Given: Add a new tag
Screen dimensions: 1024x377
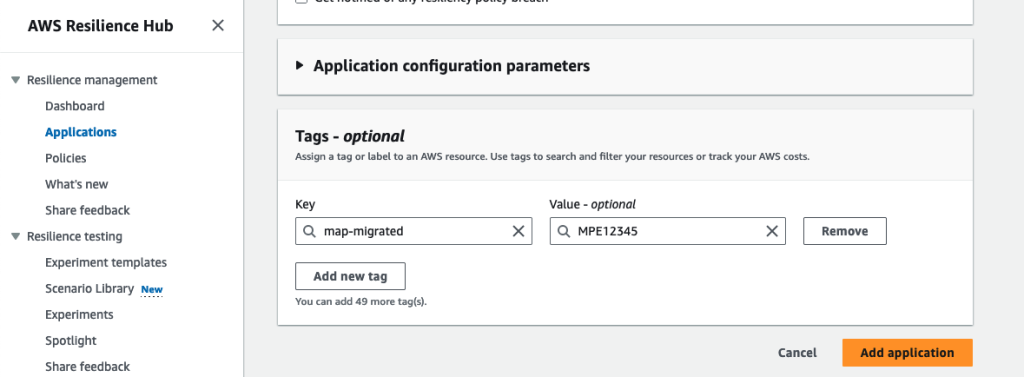Looking at the screenshot, I should pos(350,276).
